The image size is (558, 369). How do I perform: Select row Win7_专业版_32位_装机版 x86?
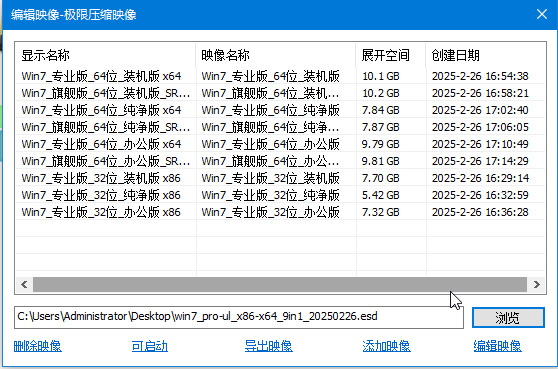tap(280, 178)
